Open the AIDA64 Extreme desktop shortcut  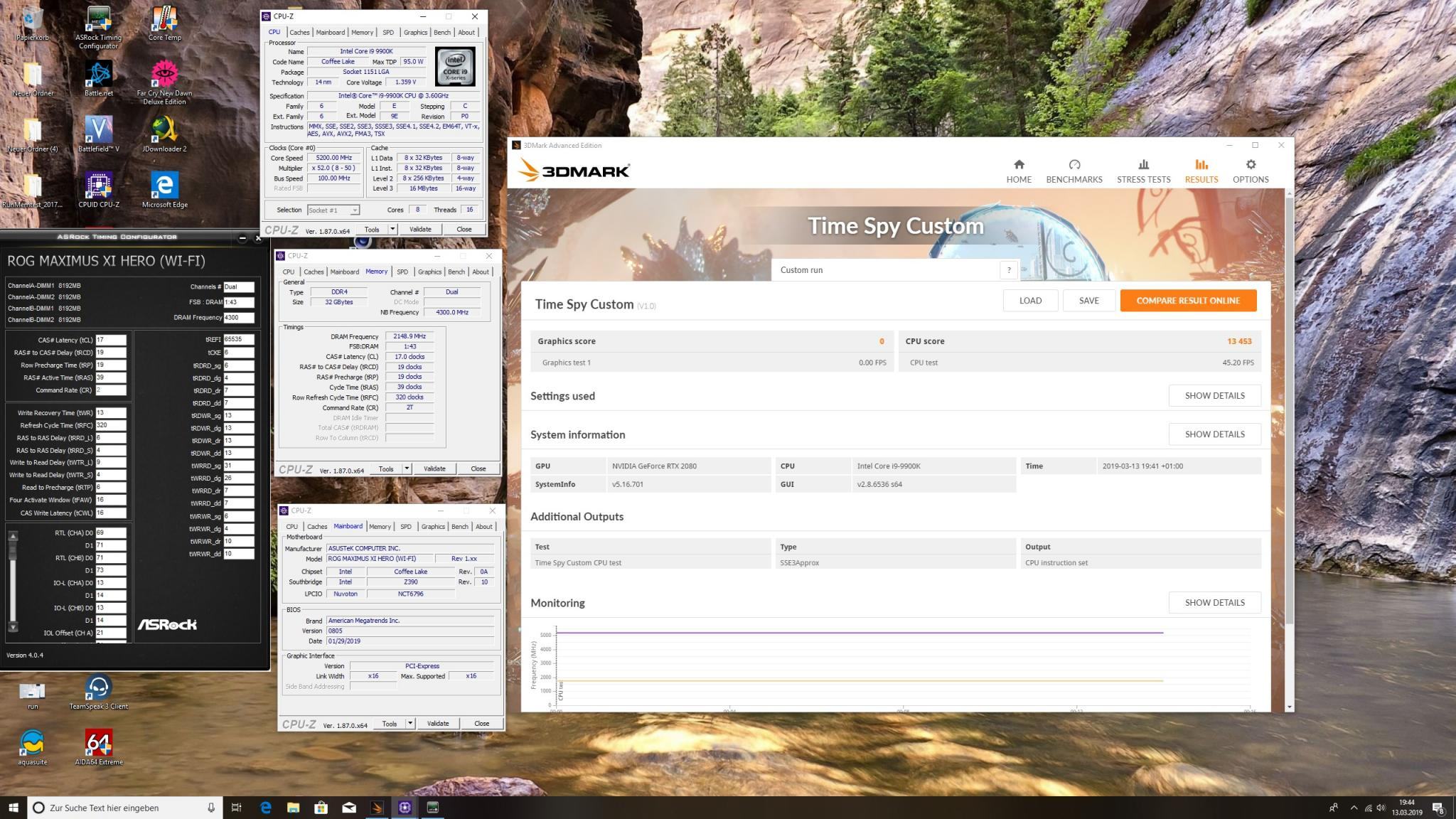pos(98,747)
